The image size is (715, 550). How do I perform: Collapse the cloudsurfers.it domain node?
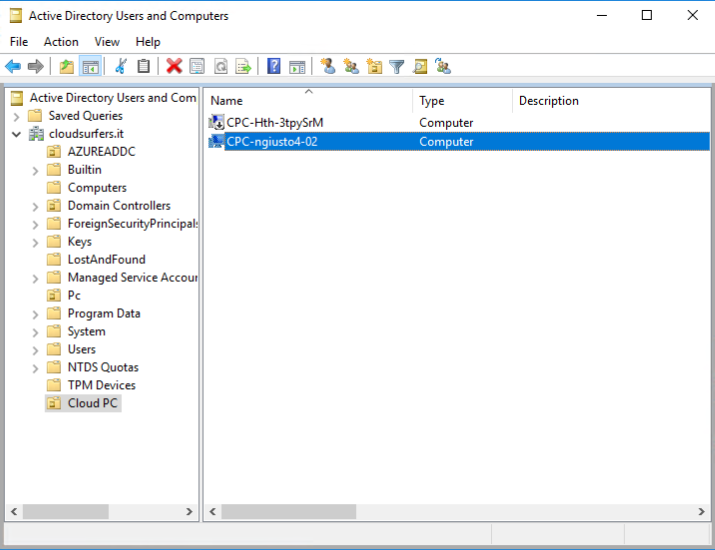tap(16, 134)
